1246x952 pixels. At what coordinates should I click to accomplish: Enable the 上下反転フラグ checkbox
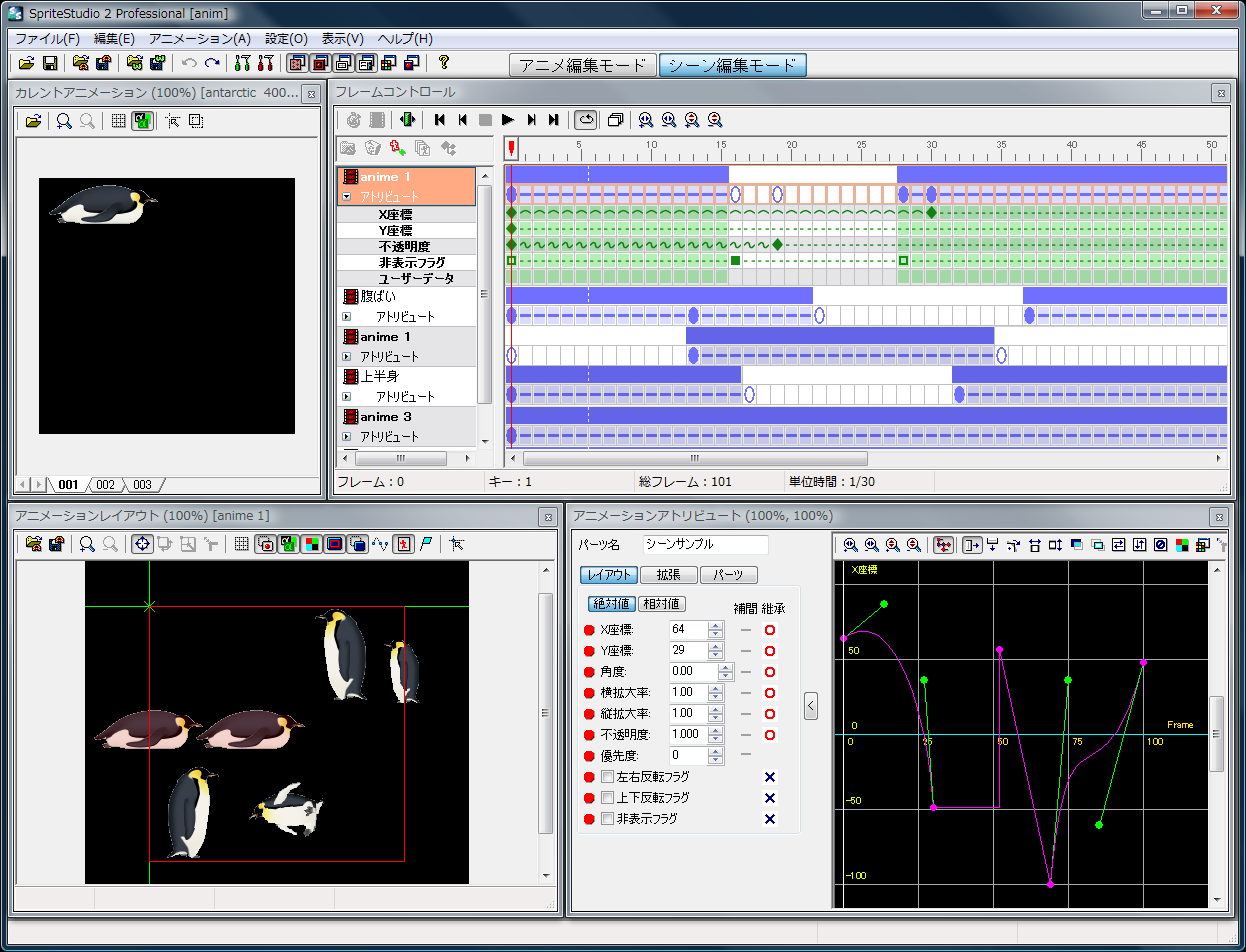tap(606, 798)
